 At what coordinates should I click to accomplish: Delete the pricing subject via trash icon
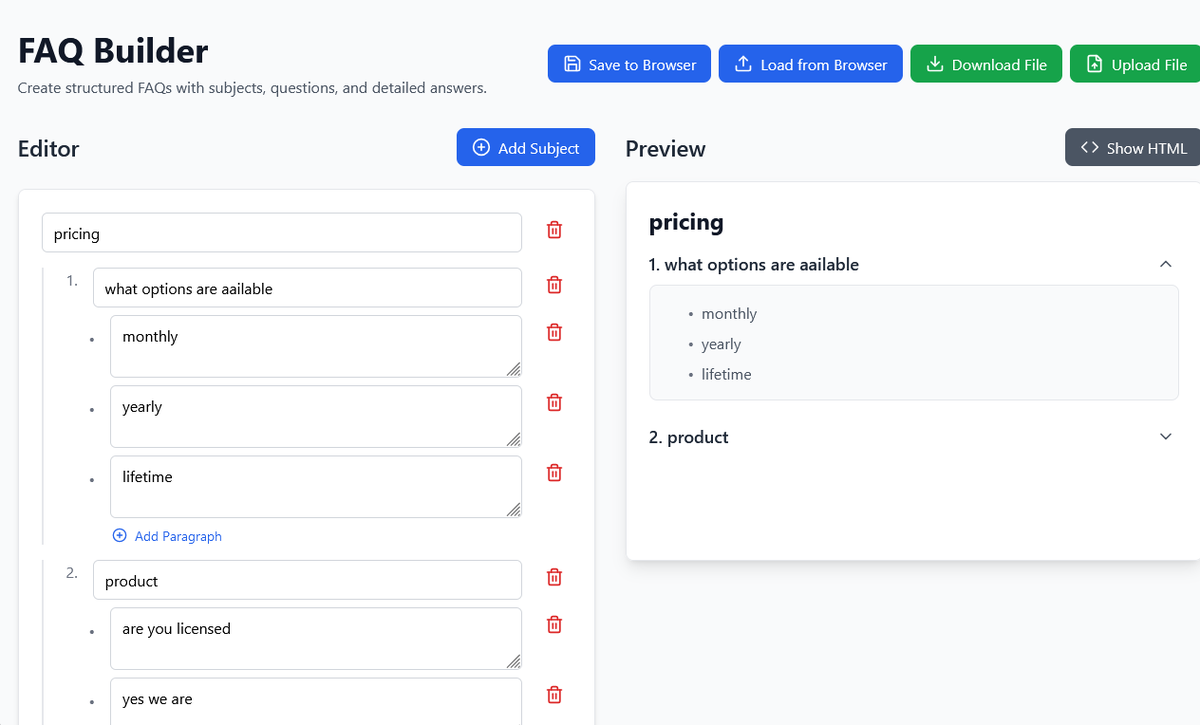pos(554,230)
